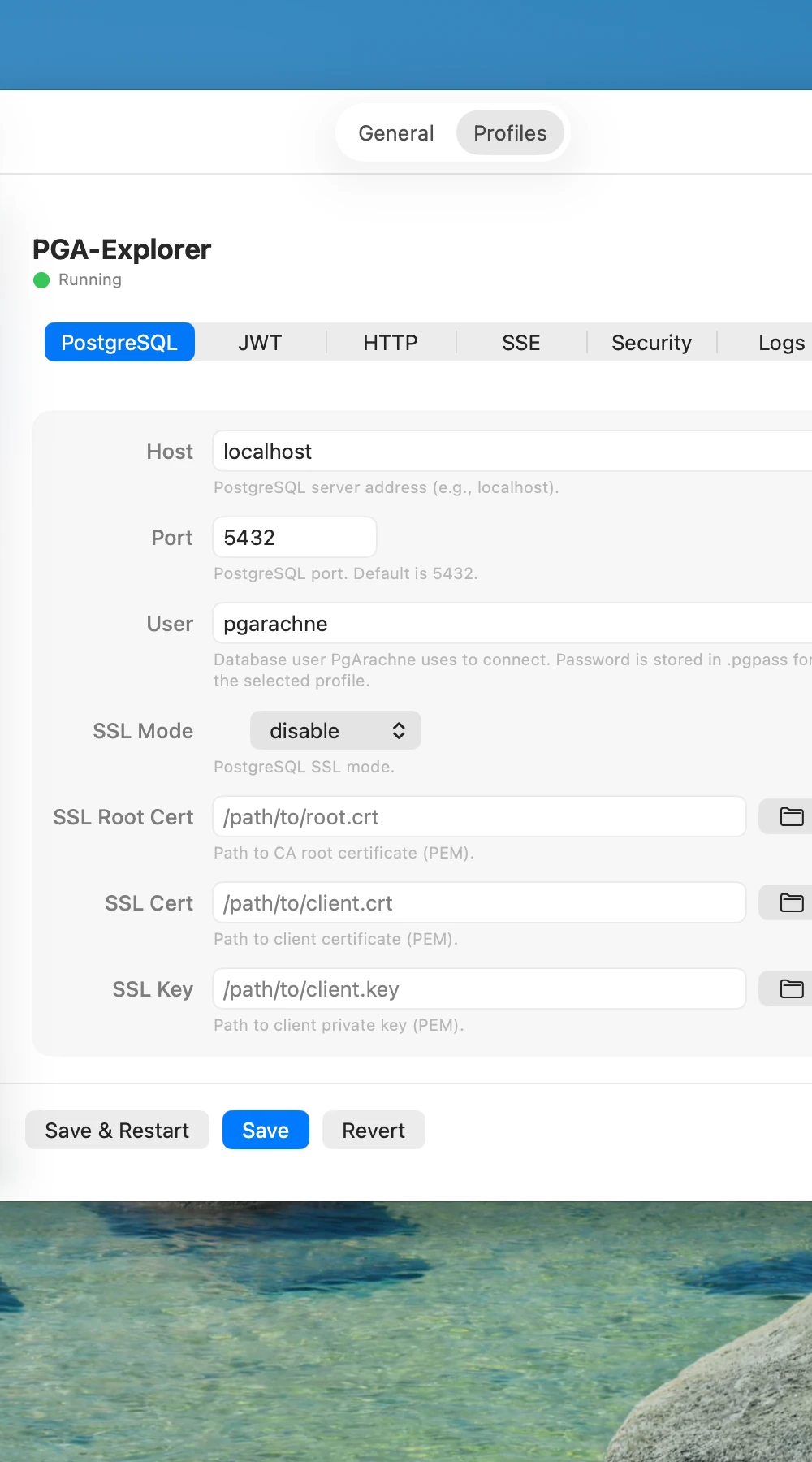This screenshot has width=812, height=1462.
Task: Click the PGA-Explorer profile title
Action: click(x=122, y=249)
